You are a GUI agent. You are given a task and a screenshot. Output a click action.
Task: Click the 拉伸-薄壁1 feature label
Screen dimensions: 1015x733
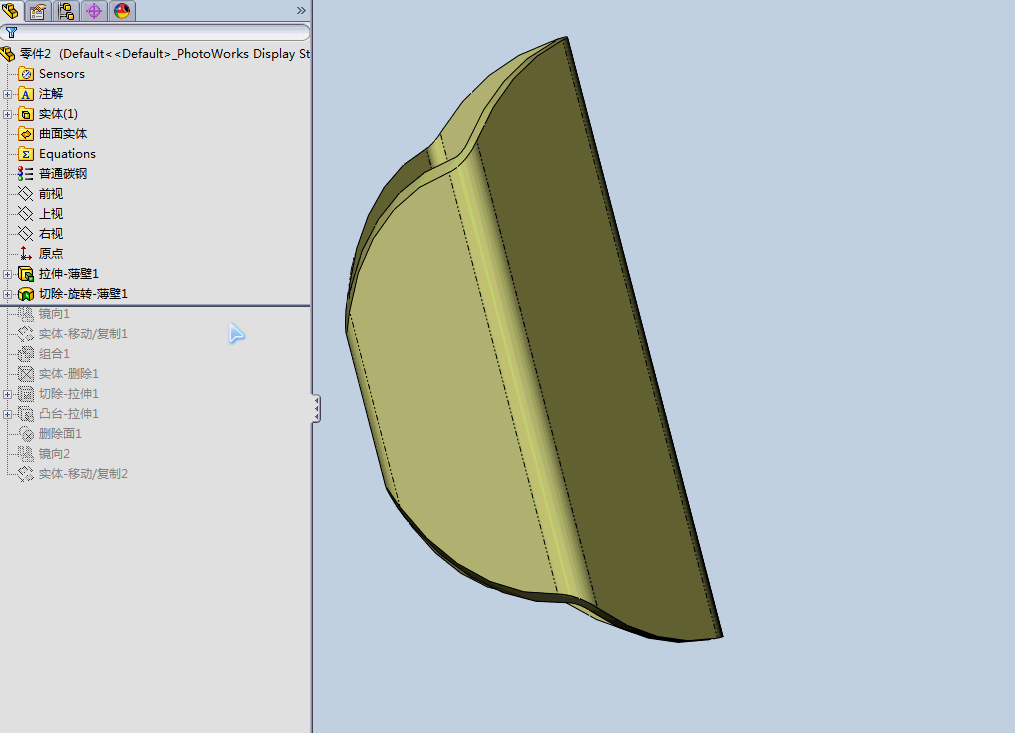69,274
